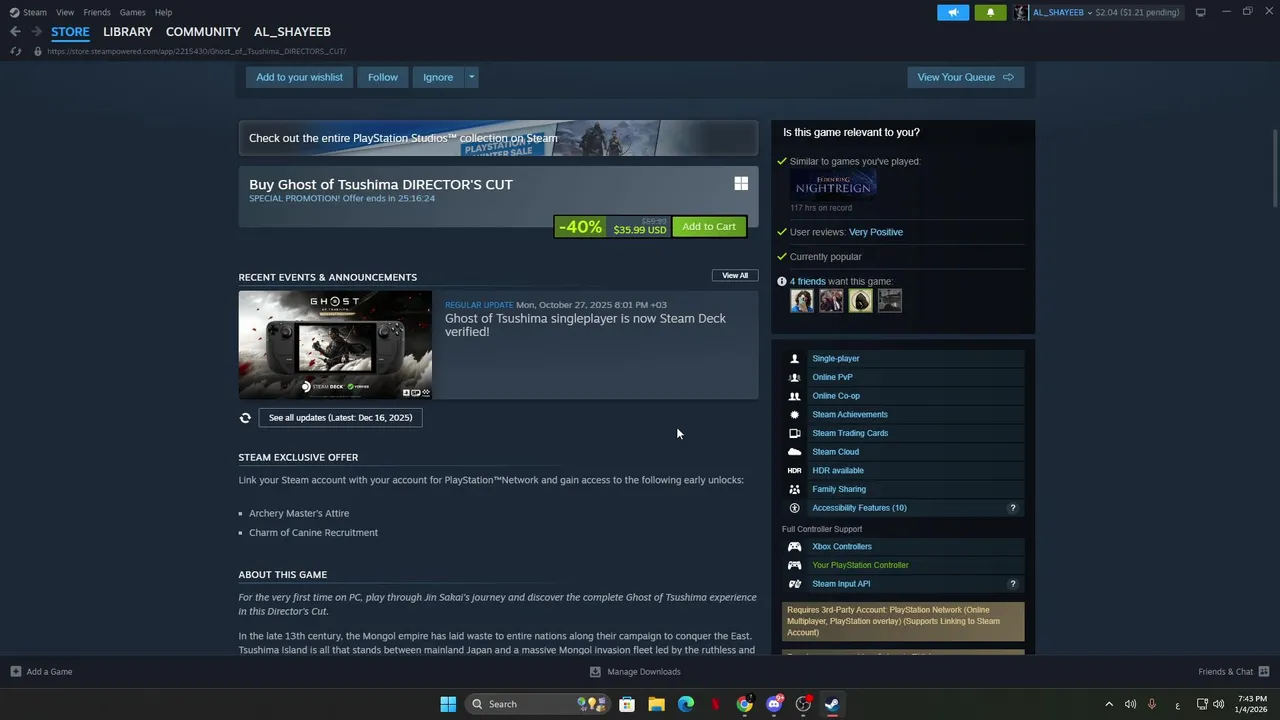The image size is (1280, 720).
Task: Go back with the left arrow
Action: click(15, 32)
